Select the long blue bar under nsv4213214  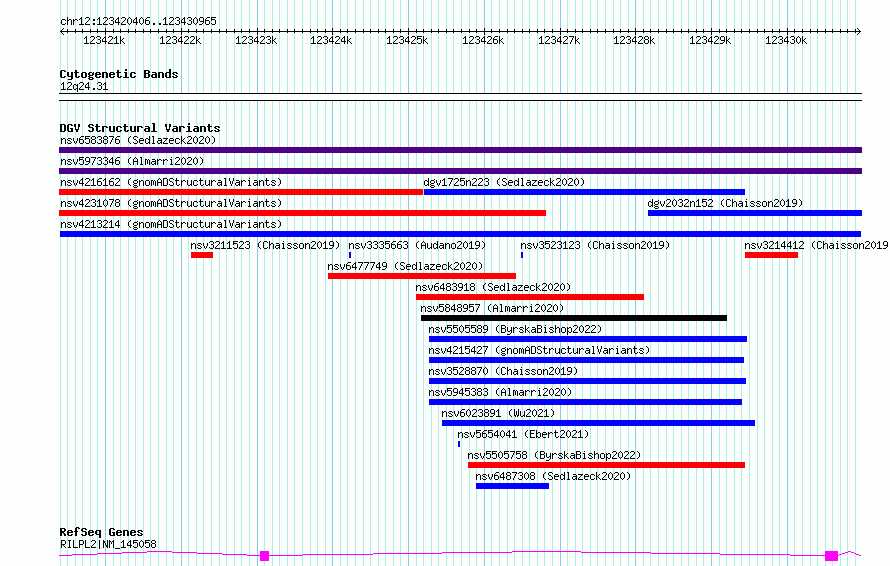460,234
